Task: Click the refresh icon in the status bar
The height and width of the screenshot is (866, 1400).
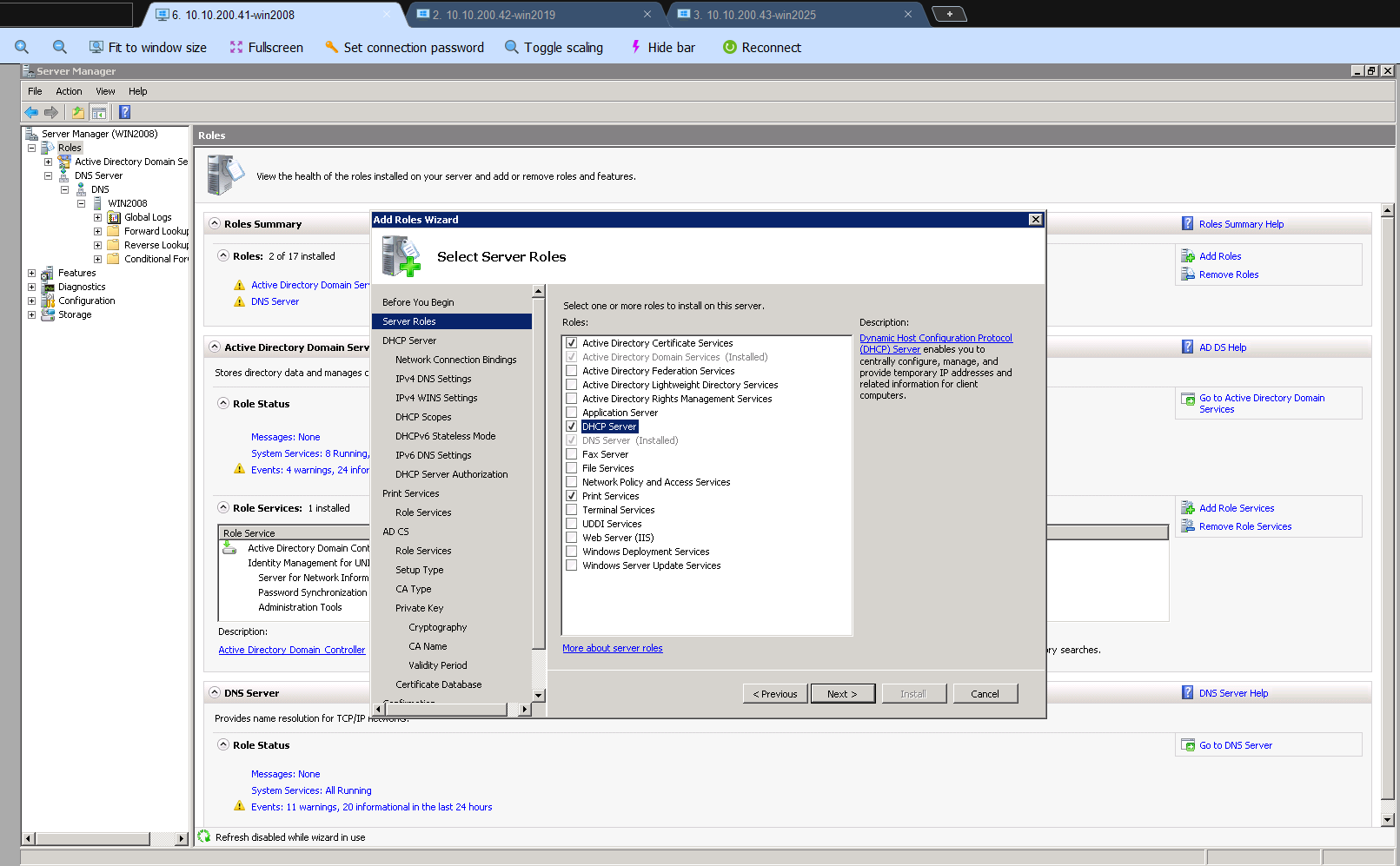Action: point(204,836)
